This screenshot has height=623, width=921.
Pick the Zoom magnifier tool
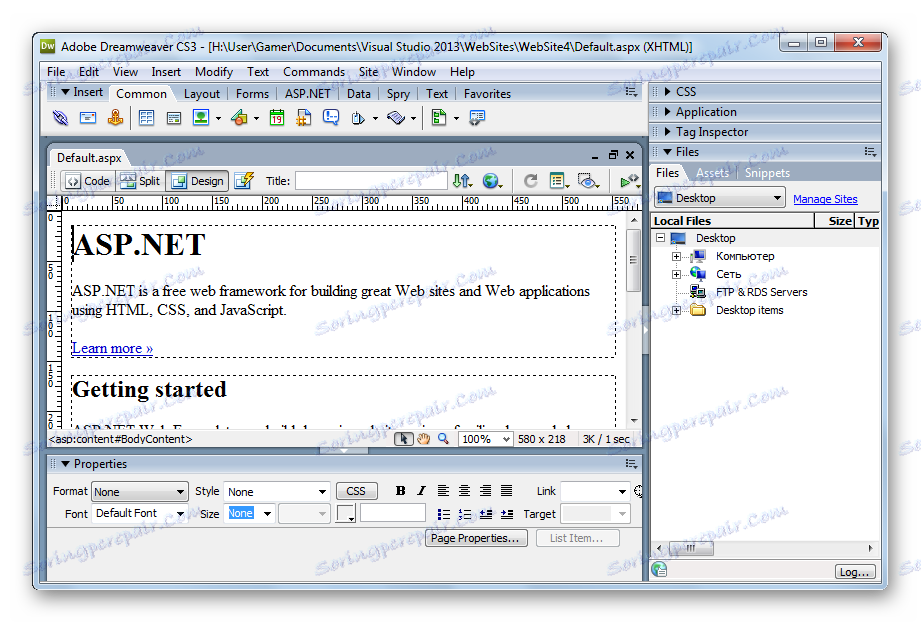pos(443,439)
